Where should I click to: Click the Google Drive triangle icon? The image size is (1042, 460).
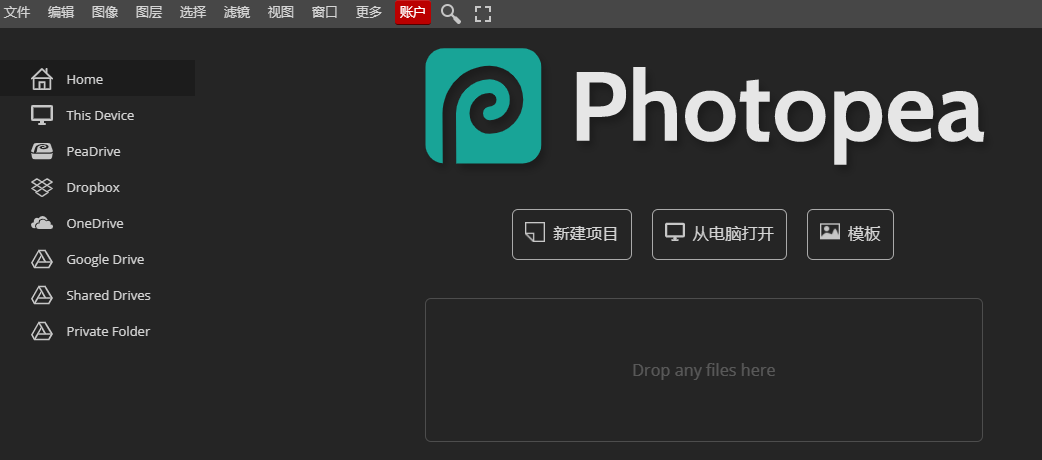pos(42,259)
